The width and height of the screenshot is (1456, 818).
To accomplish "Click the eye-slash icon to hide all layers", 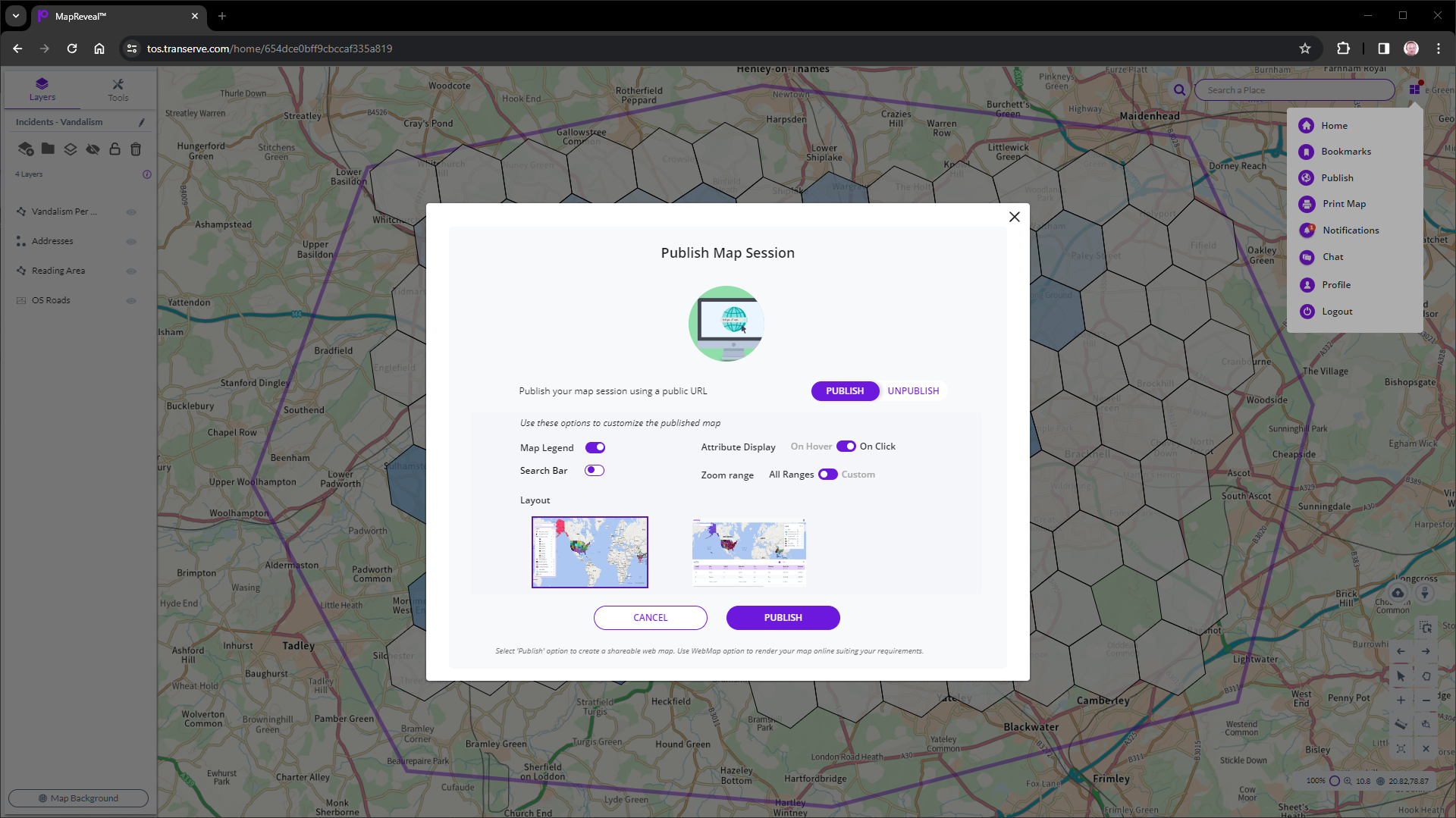I will [93, 149].
